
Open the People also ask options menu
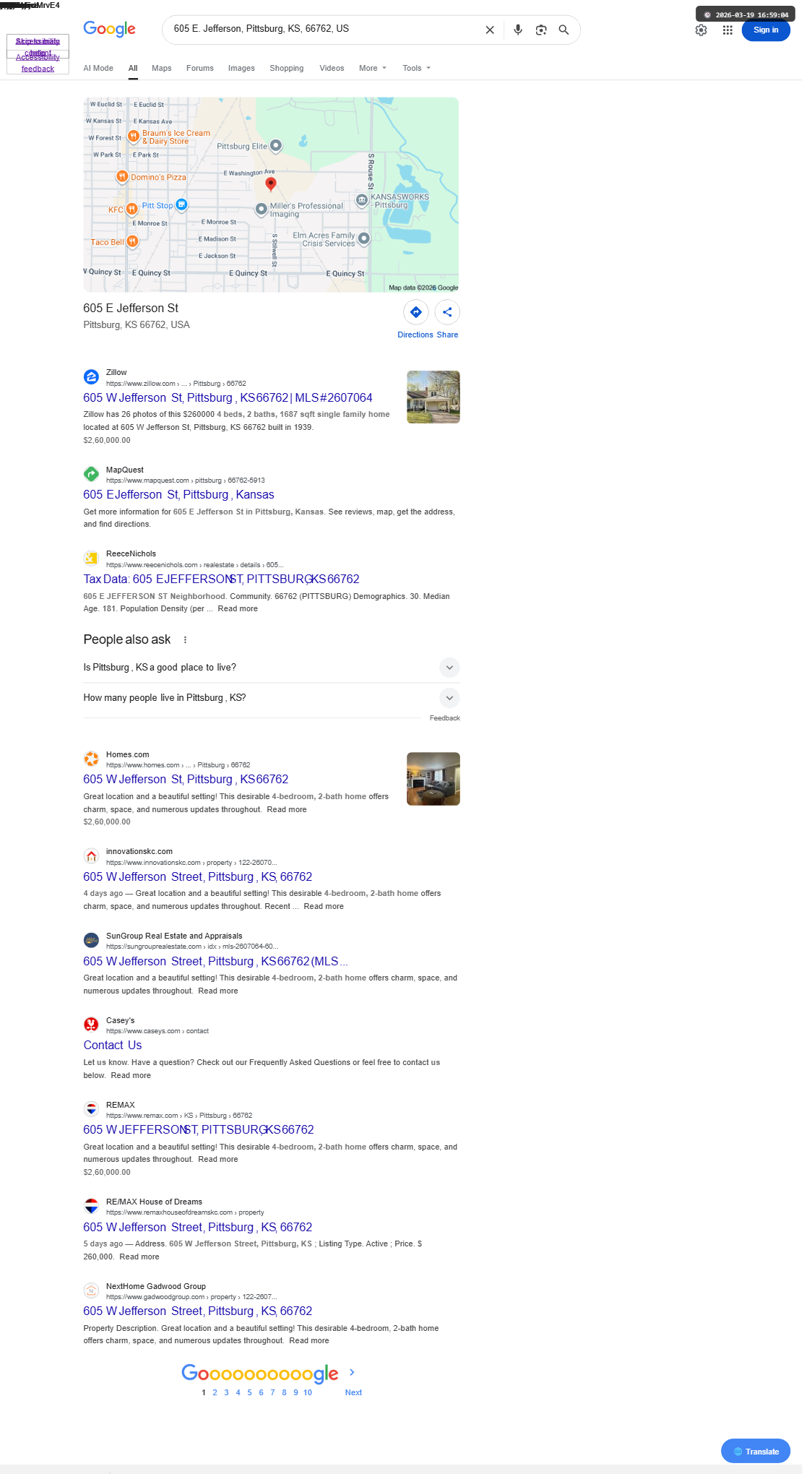(185, 639)
